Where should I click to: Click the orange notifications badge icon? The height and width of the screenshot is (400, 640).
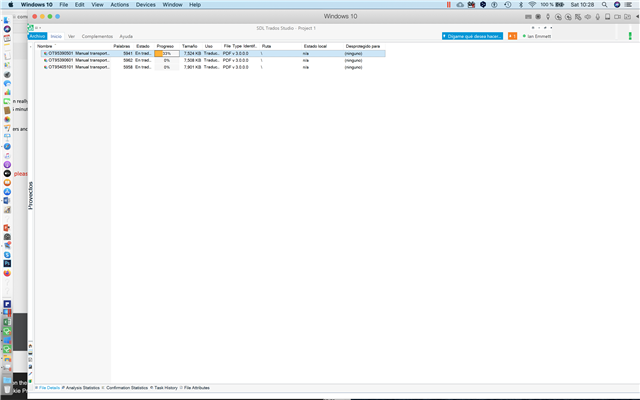tap(512, 36)
